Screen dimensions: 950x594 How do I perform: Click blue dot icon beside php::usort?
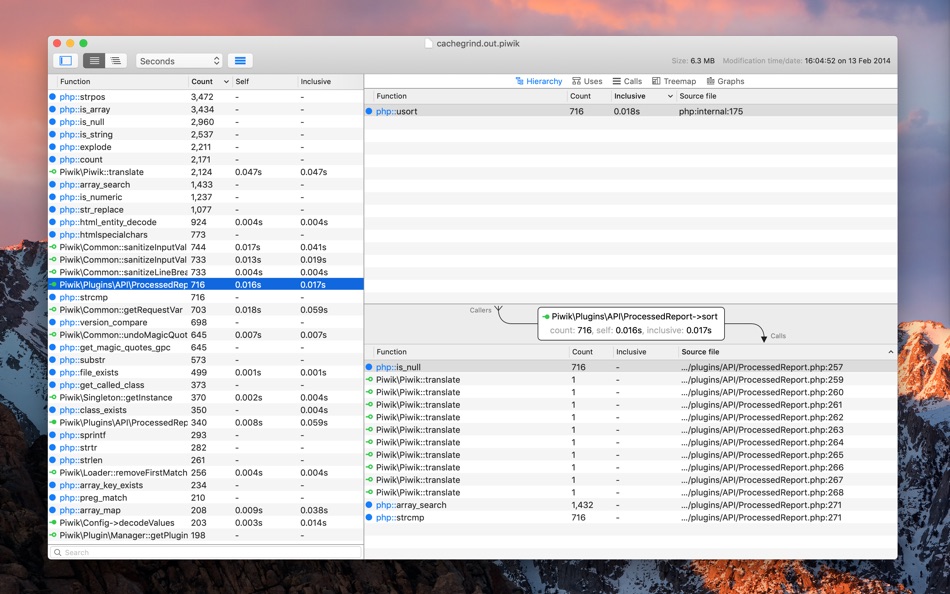point(369,112)
